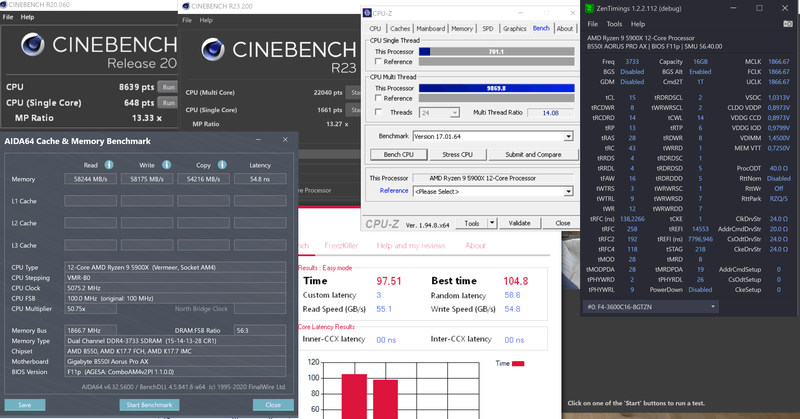This screenshot has width=800, height=419.
Task: Click Close button in AIDA64 benchmark
Action: [x=273, y=405]
